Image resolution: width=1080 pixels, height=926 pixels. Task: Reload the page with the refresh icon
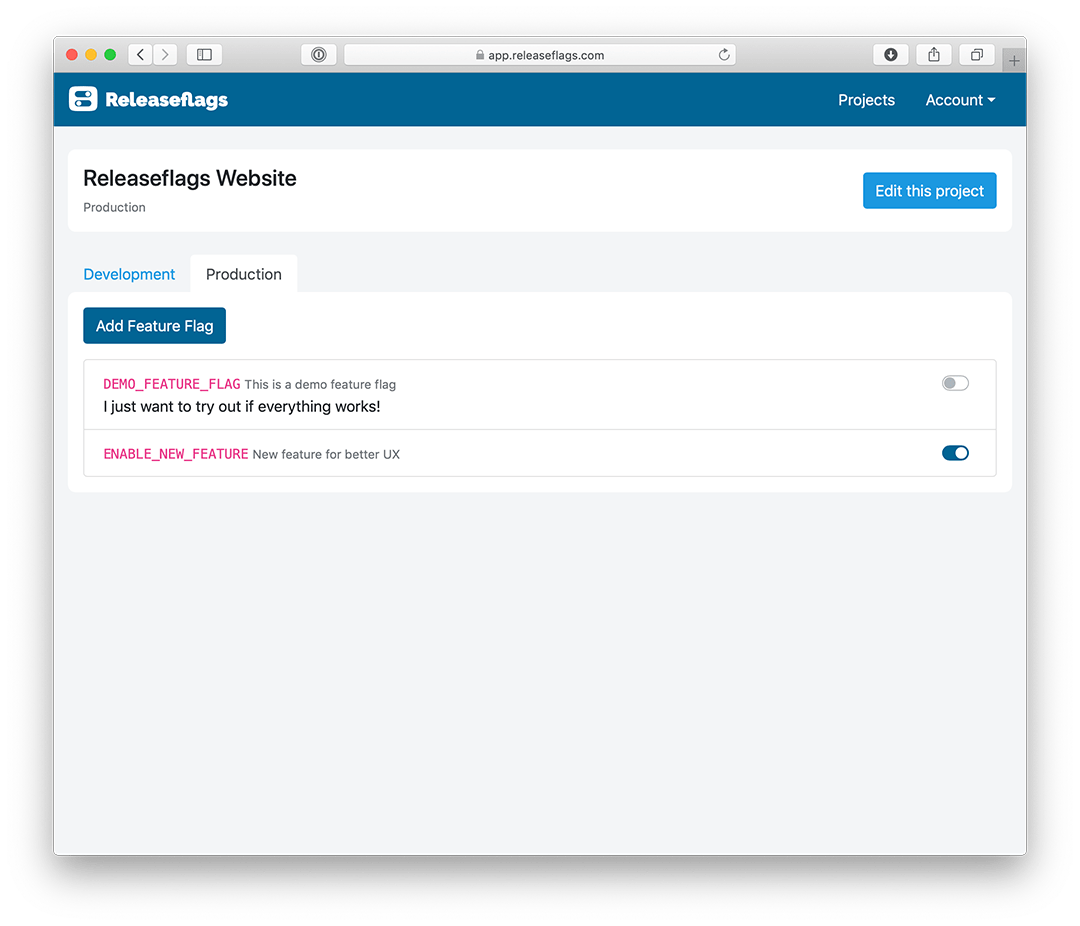tap(724, 54)
